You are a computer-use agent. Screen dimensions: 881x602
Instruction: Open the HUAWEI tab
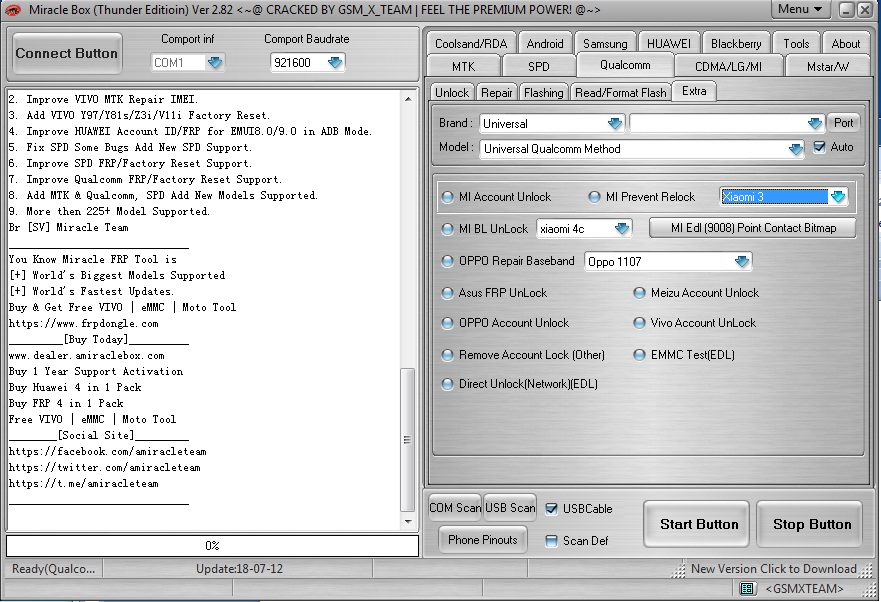[669, 43]
